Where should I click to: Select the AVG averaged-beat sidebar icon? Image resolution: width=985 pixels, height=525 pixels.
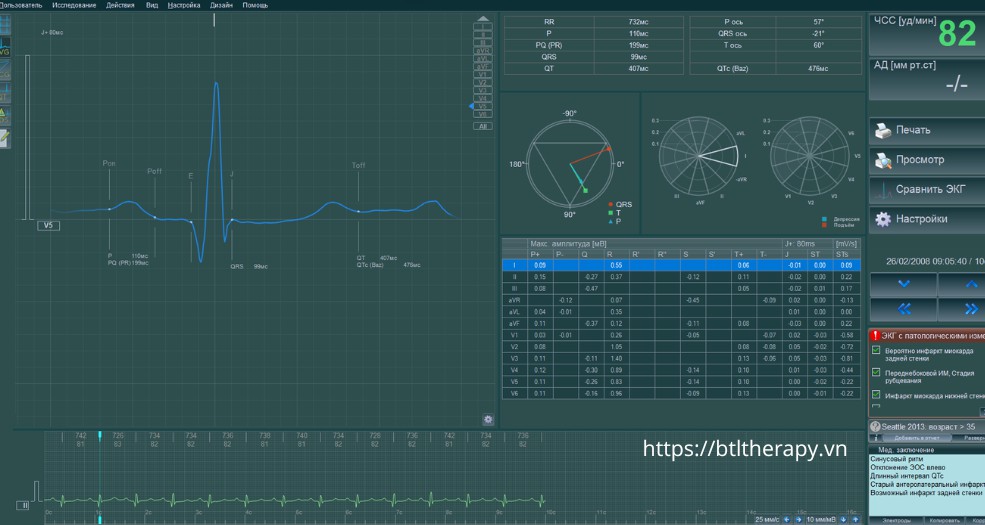tap(4, 48)
